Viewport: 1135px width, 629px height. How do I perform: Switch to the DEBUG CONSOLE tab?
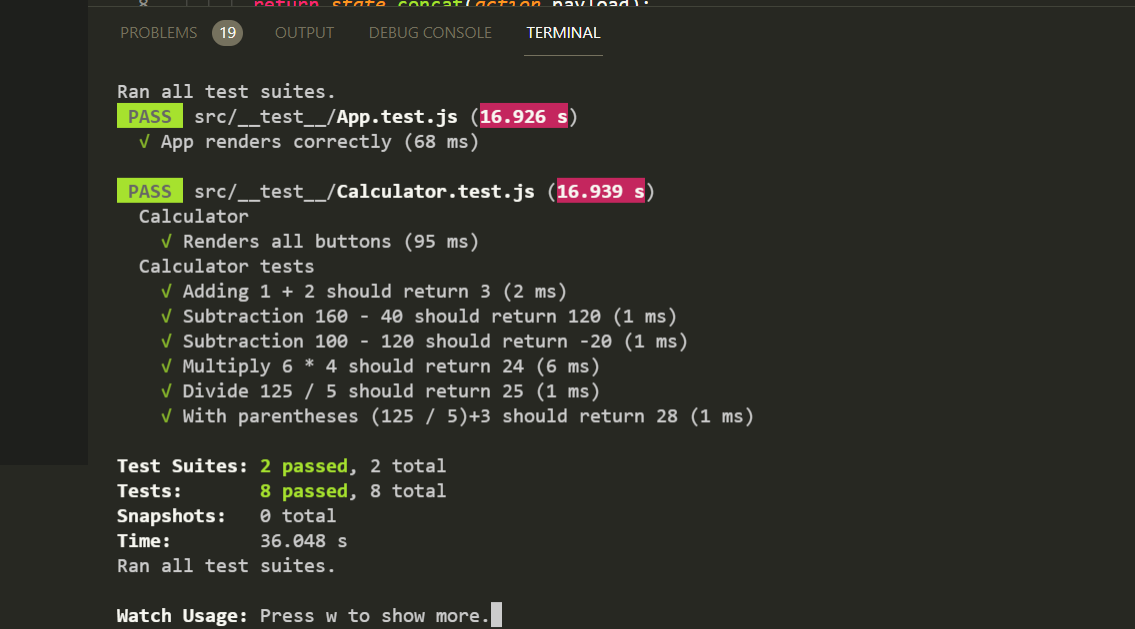click(x=430, y=32)
